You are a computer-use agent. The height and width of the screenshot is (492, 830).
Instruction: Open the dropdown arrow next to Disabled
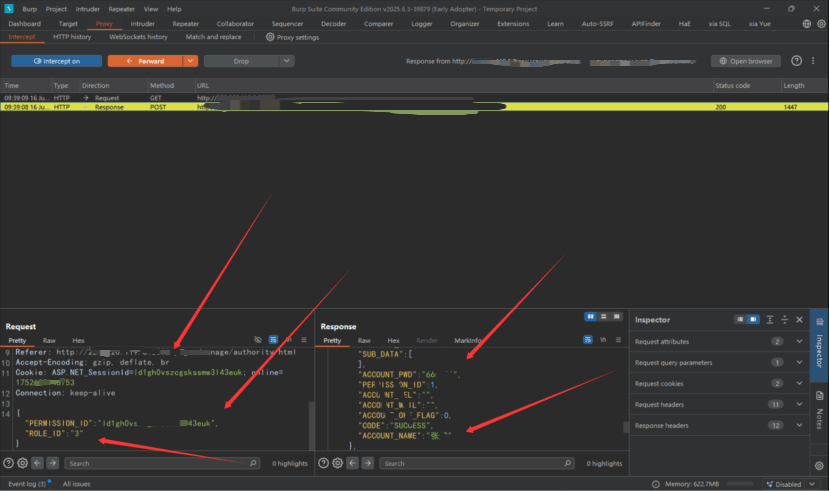point(812,484)
